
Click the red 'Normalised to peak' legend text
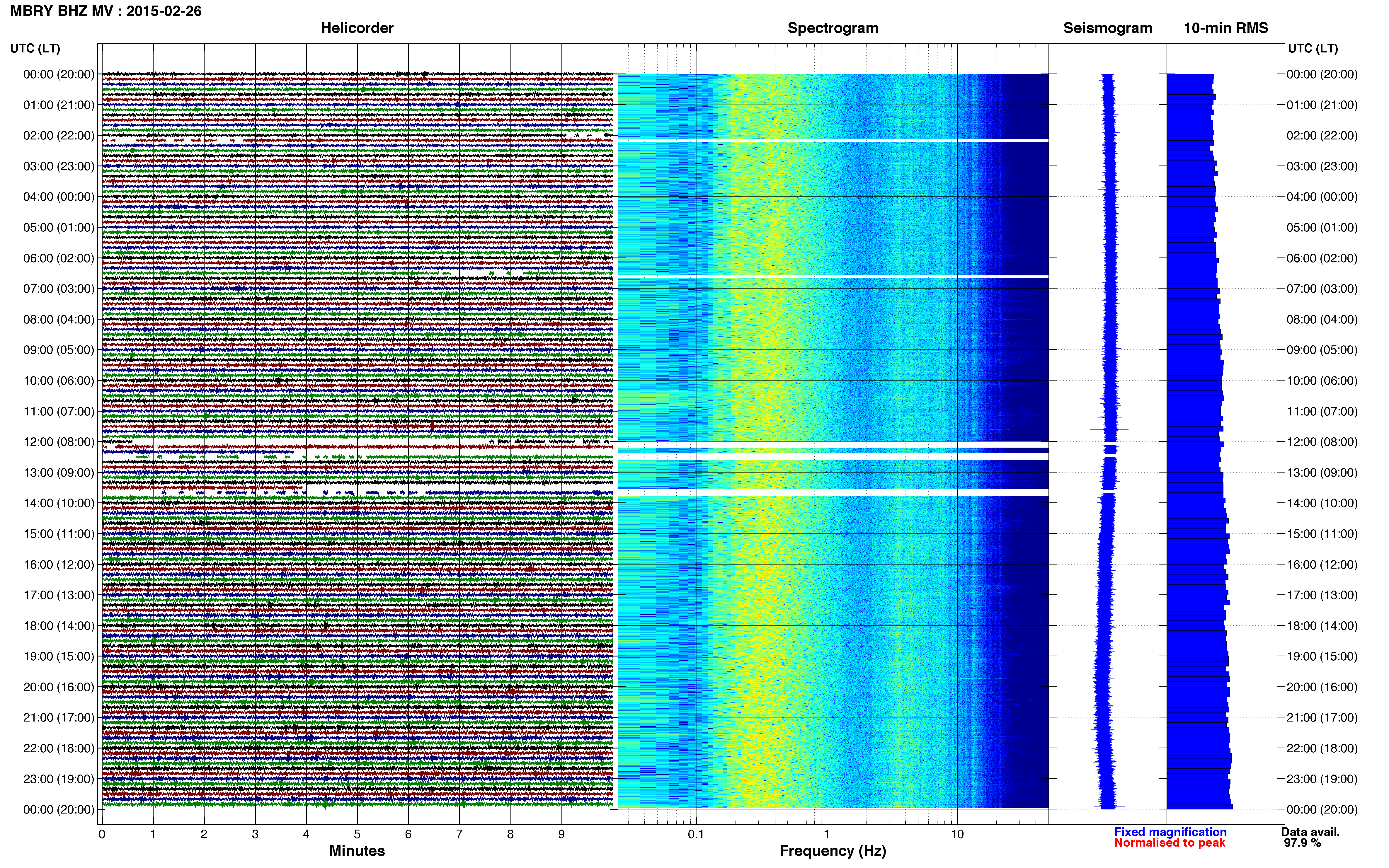point(1170,843)
